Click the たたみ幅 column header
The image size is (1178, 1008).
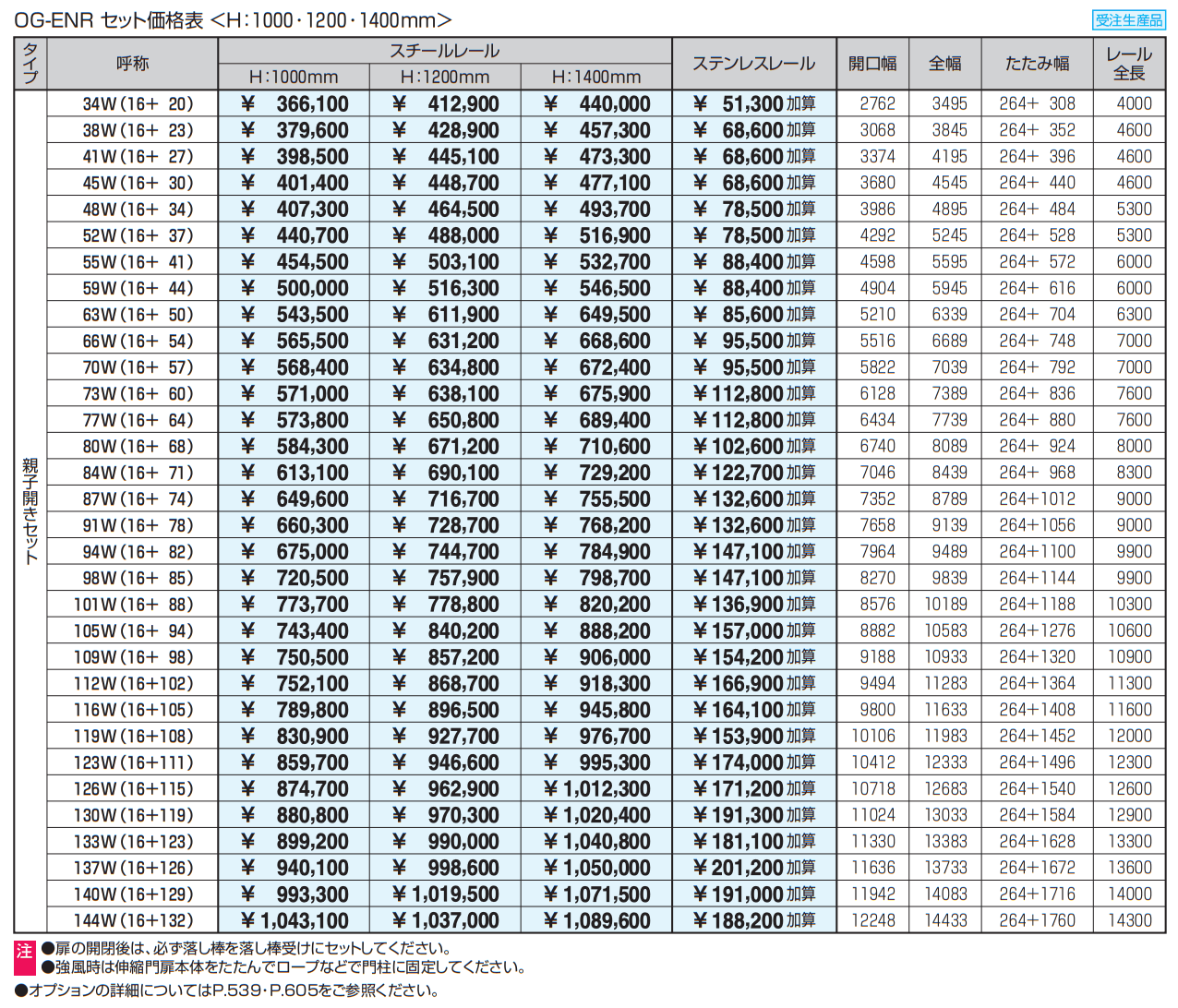1037,64
